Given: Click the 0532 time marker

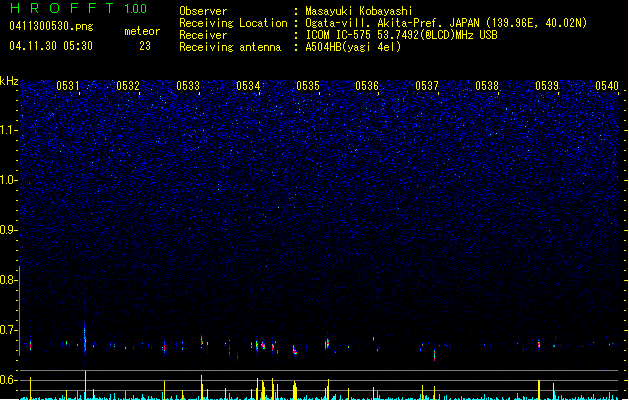Looking at the screenshot, I should [x=128, y=86].
